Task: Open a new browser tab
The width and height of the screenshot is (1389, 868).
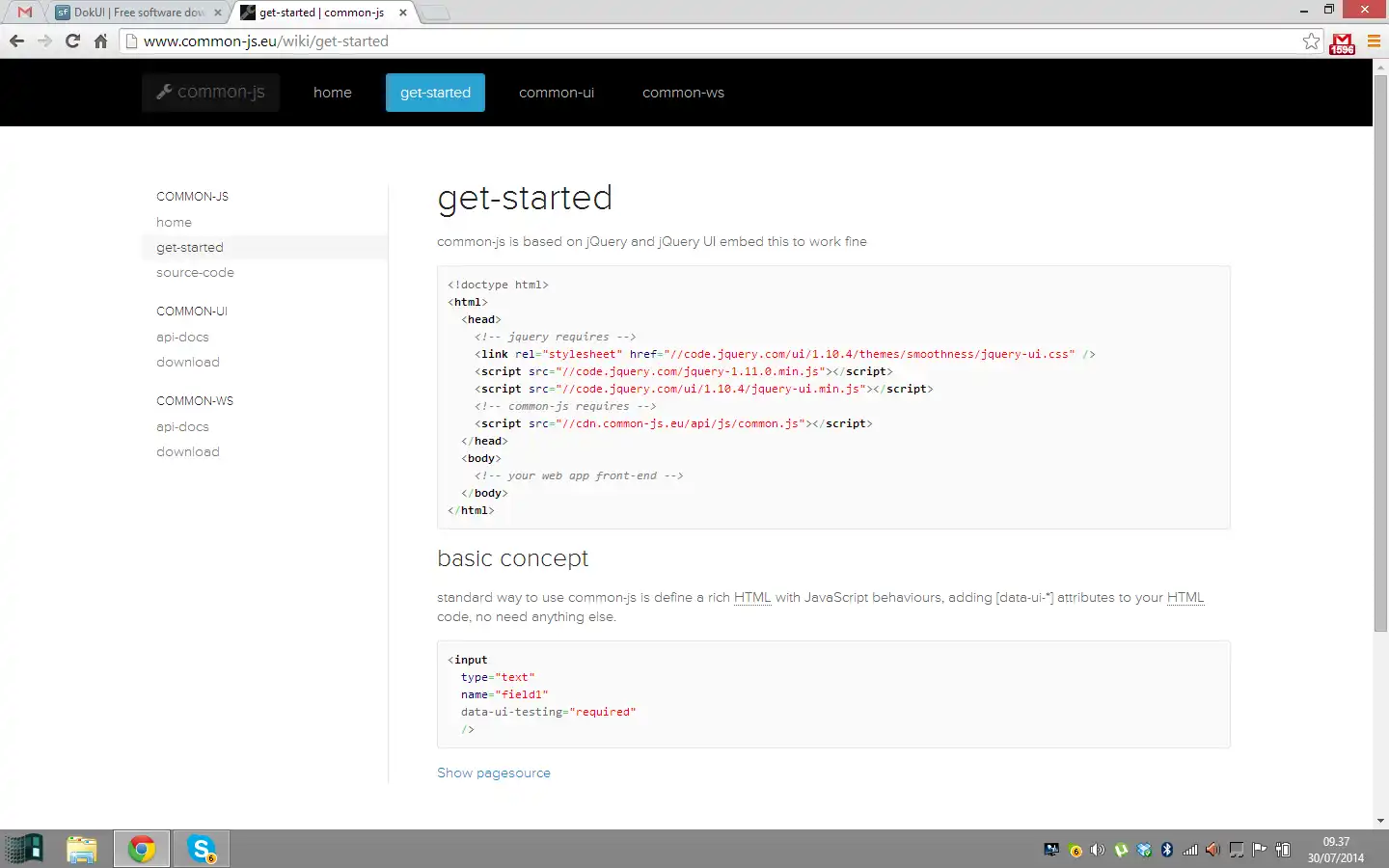Action: (436, 14)
